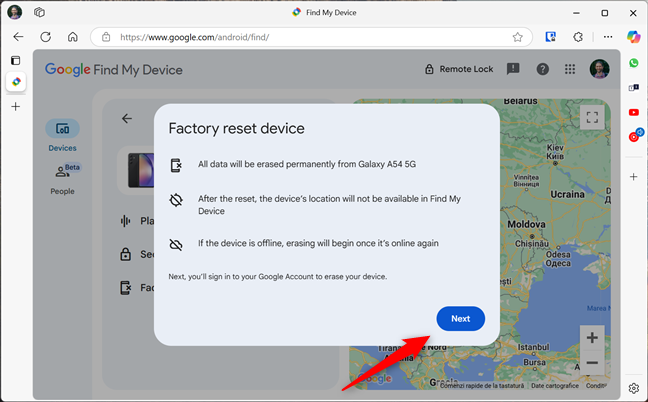
Task: Click the Factory reset device option
Action: pyautogui.click(x=137, y=288)
